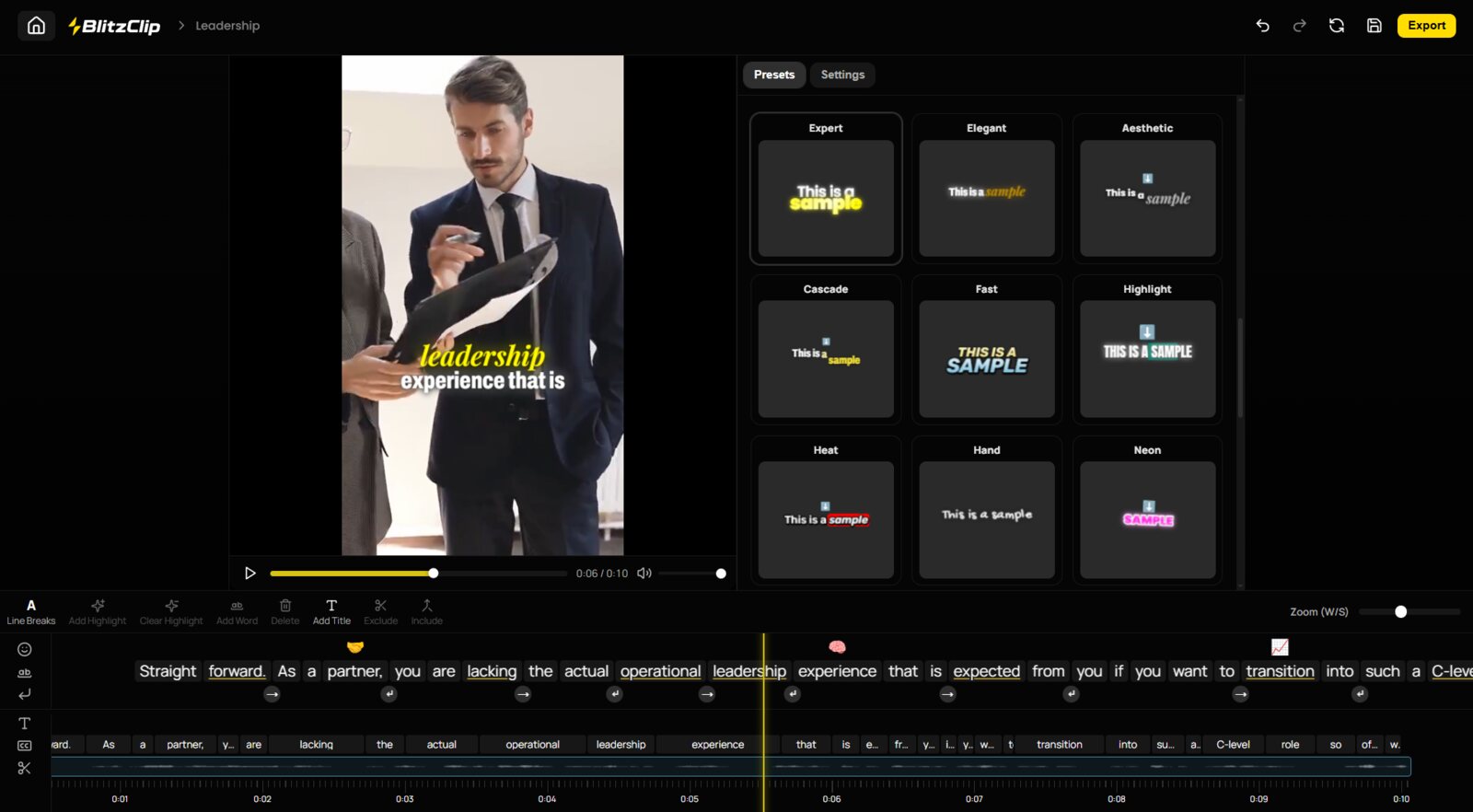
Task: Export the video
Action: [x=1426, y=26]
